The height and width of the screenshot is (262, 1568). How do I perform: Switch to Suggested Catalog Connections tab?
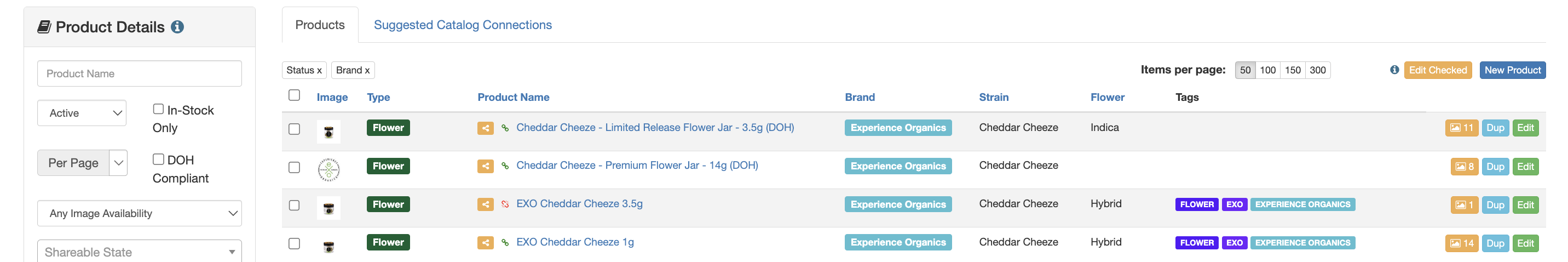pos(463,25)
